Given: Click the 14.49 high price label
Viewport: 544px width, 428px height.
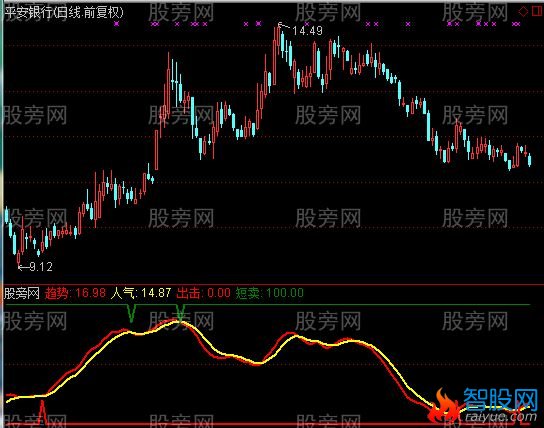Looking at the screenshot, I should pyautogui.click(x=307, y=31).
